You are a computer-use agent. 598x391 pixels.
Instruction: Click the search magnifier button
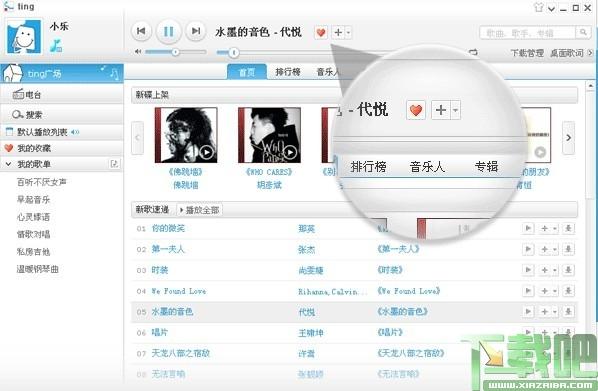(583, 33)
